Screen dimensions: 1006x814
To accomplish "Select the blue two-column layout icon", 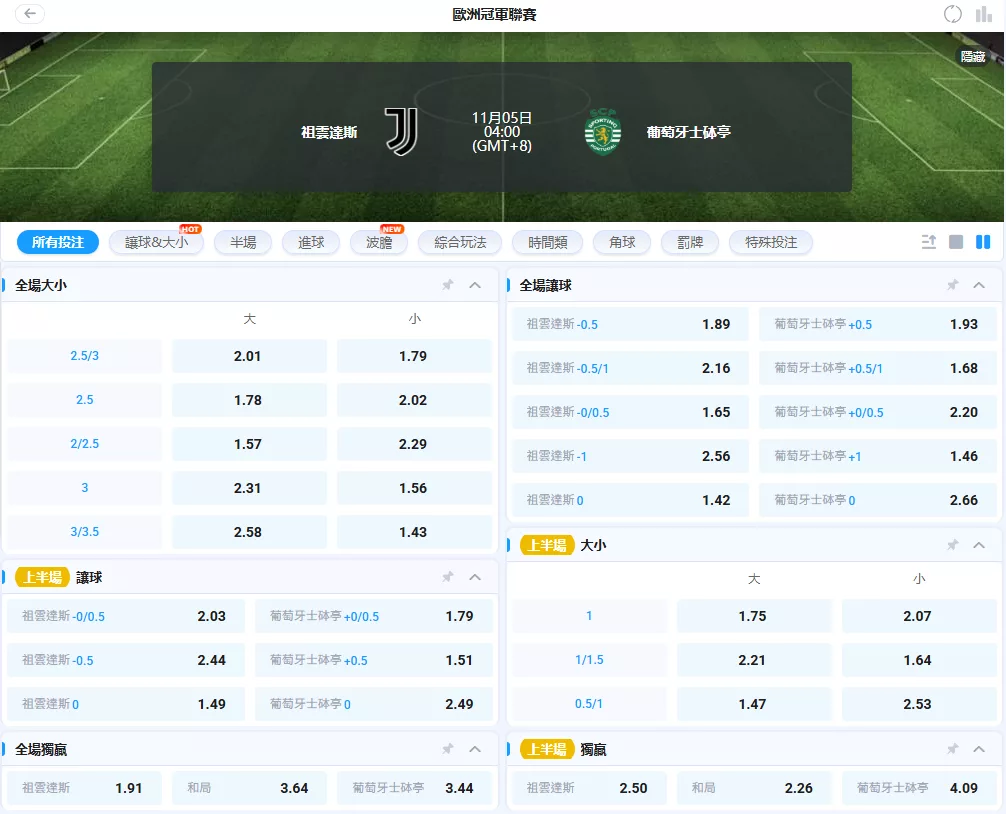I will pos(986,241).
